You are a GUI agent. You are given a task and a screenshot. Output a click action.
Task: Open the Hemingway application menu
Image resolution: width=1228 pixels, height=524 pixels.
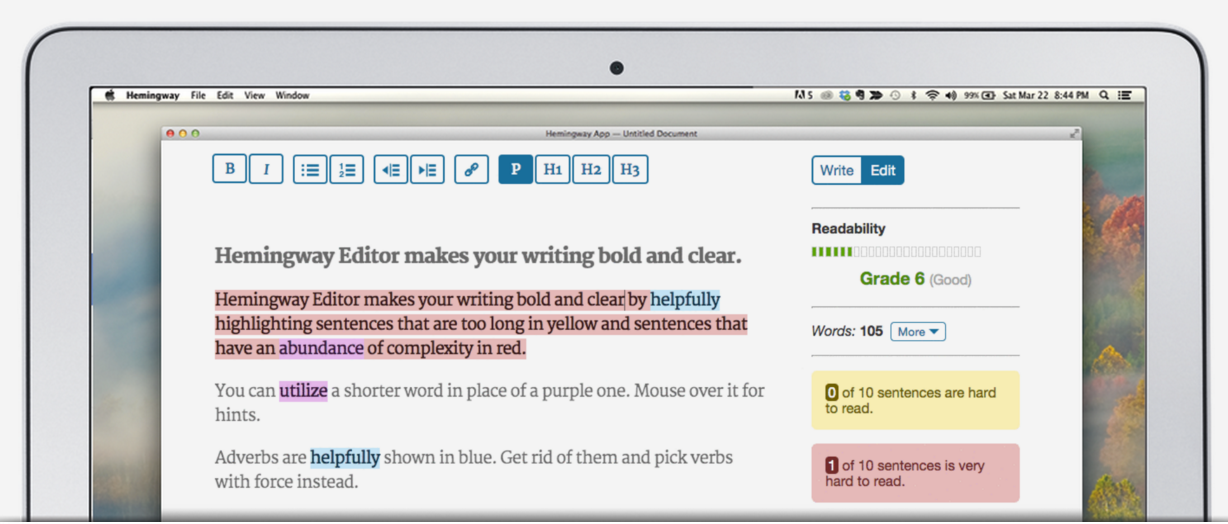click(153, 95)
